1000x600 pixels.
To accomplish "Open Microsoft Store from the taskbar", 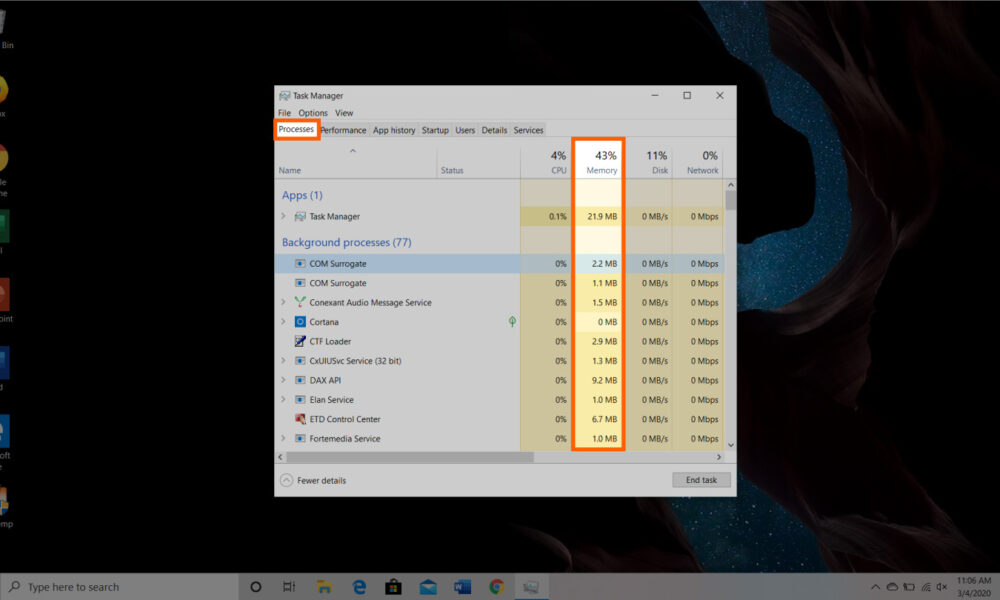I will 393,587.
